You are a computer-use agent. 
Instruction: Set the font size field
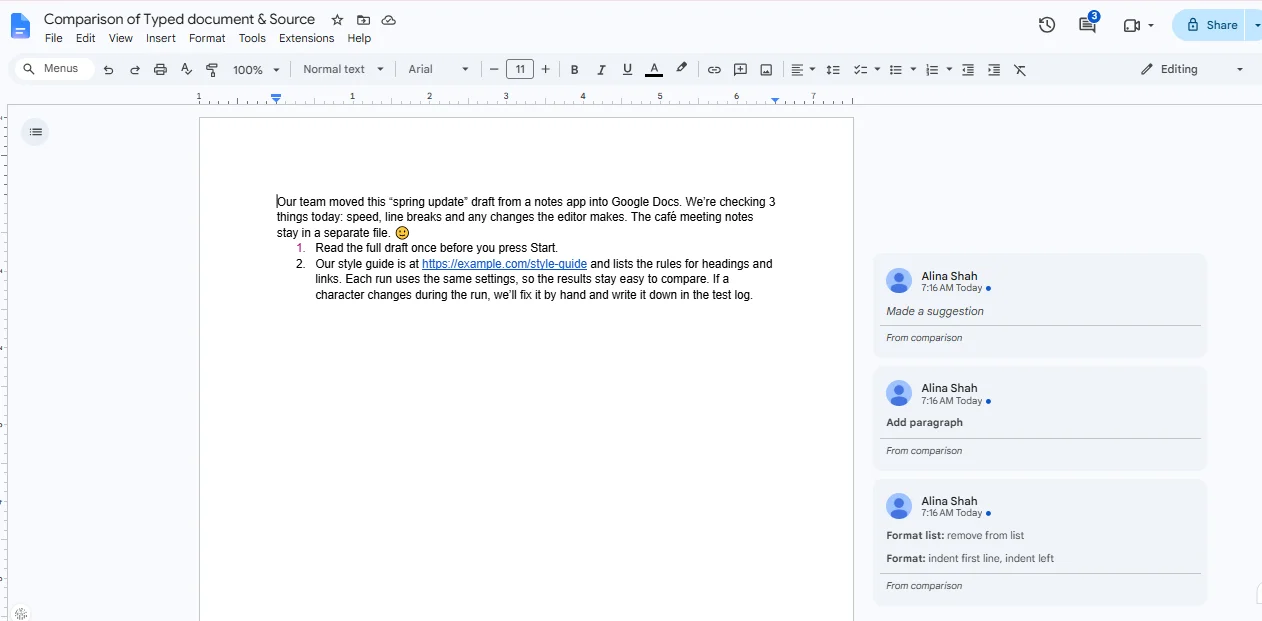tap(520, 69)
